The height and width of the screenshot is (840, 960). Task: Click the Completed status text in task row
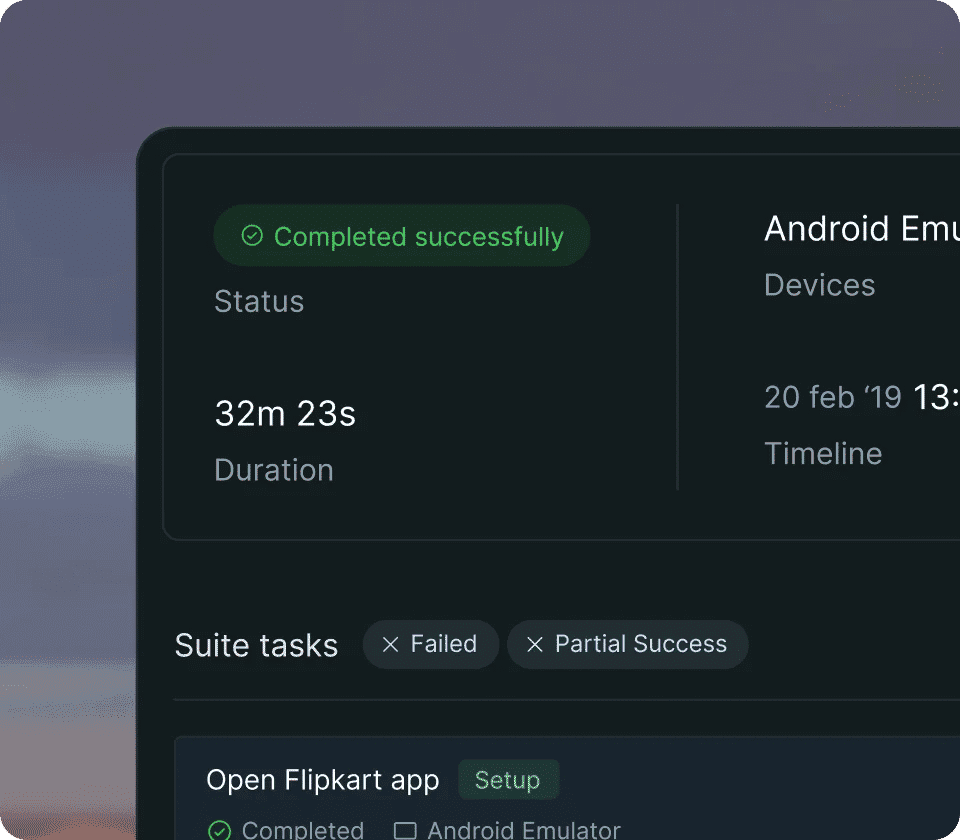[x=302, y=830]
